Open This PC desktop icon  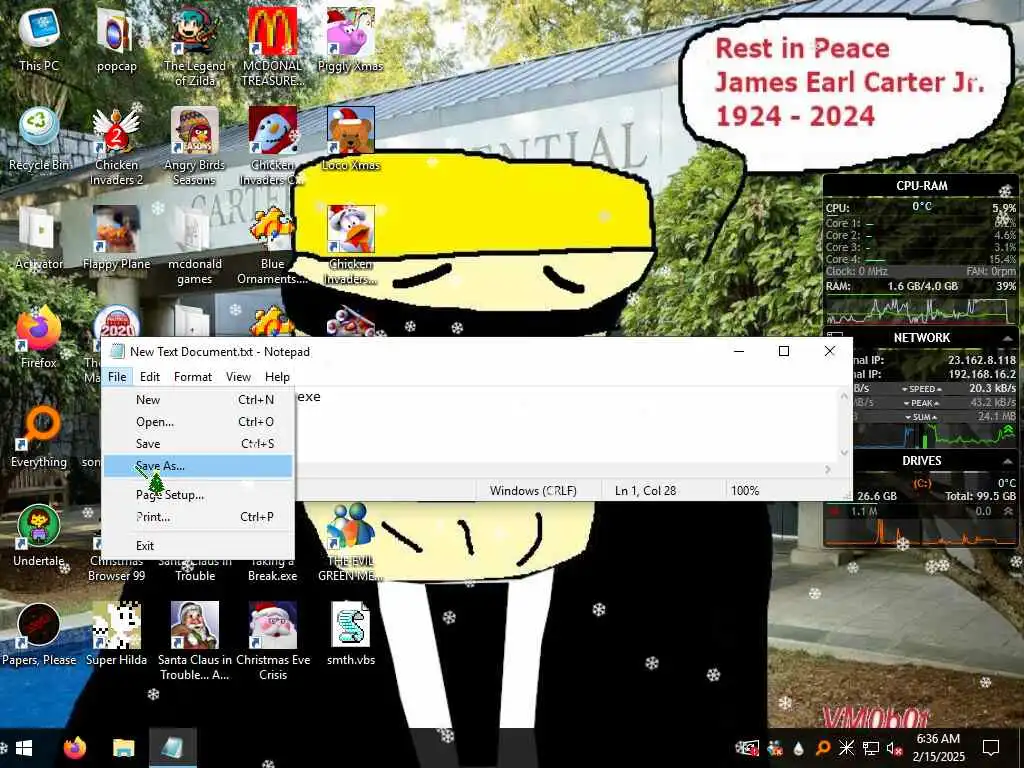[39, 39]
